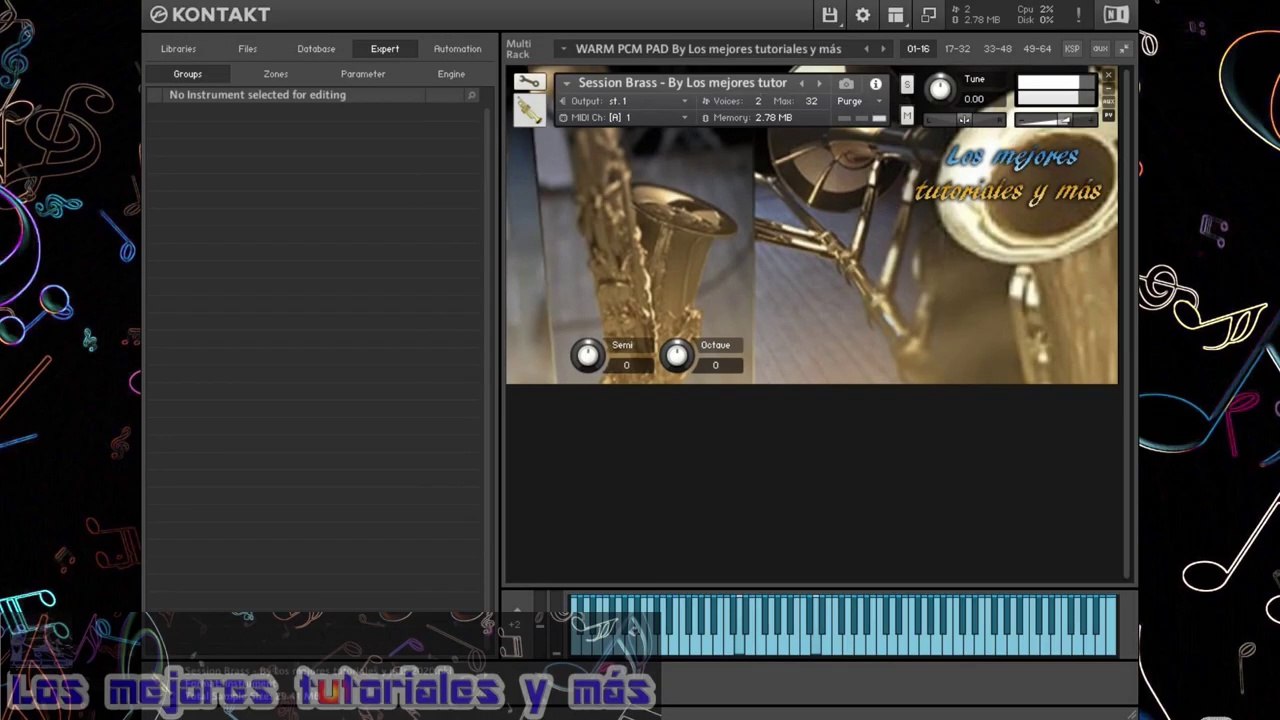Viewport: 1280px width, 720px height.
Task: Click the Tune value 0.00 field
Action: pyautogui.click(x=974, y=99)
